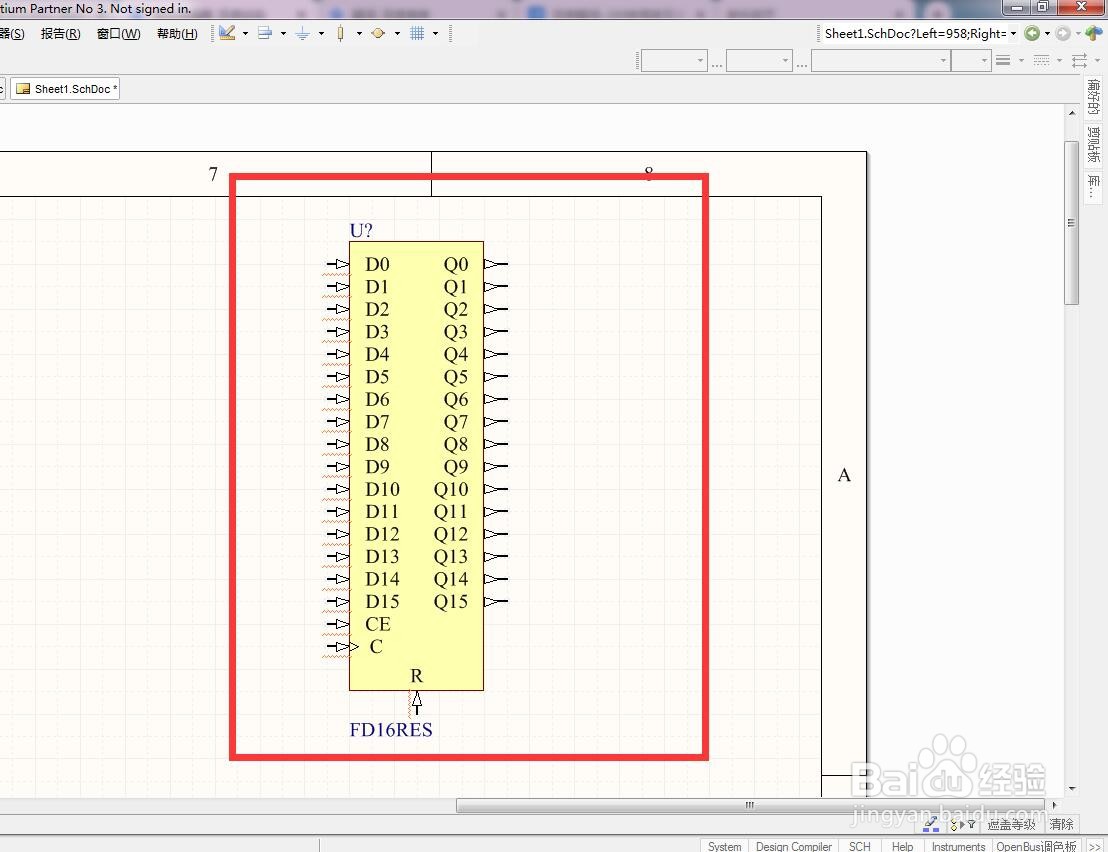The width and height of the screenshot is (1108, 852).
Task: Open the SCH panel button
Action: 860,846
